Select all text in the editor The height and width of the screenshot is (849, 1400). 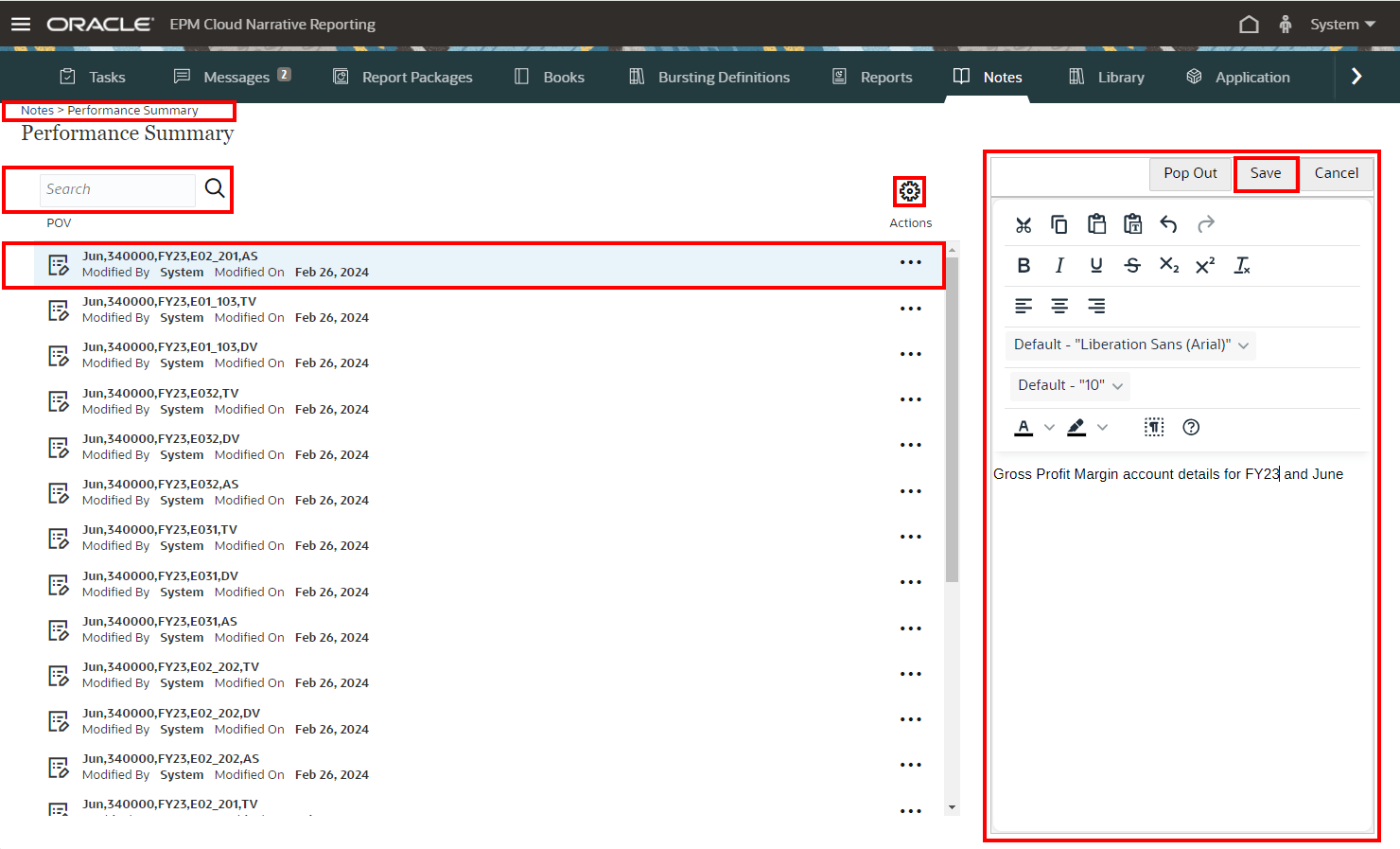point(1154,427)
